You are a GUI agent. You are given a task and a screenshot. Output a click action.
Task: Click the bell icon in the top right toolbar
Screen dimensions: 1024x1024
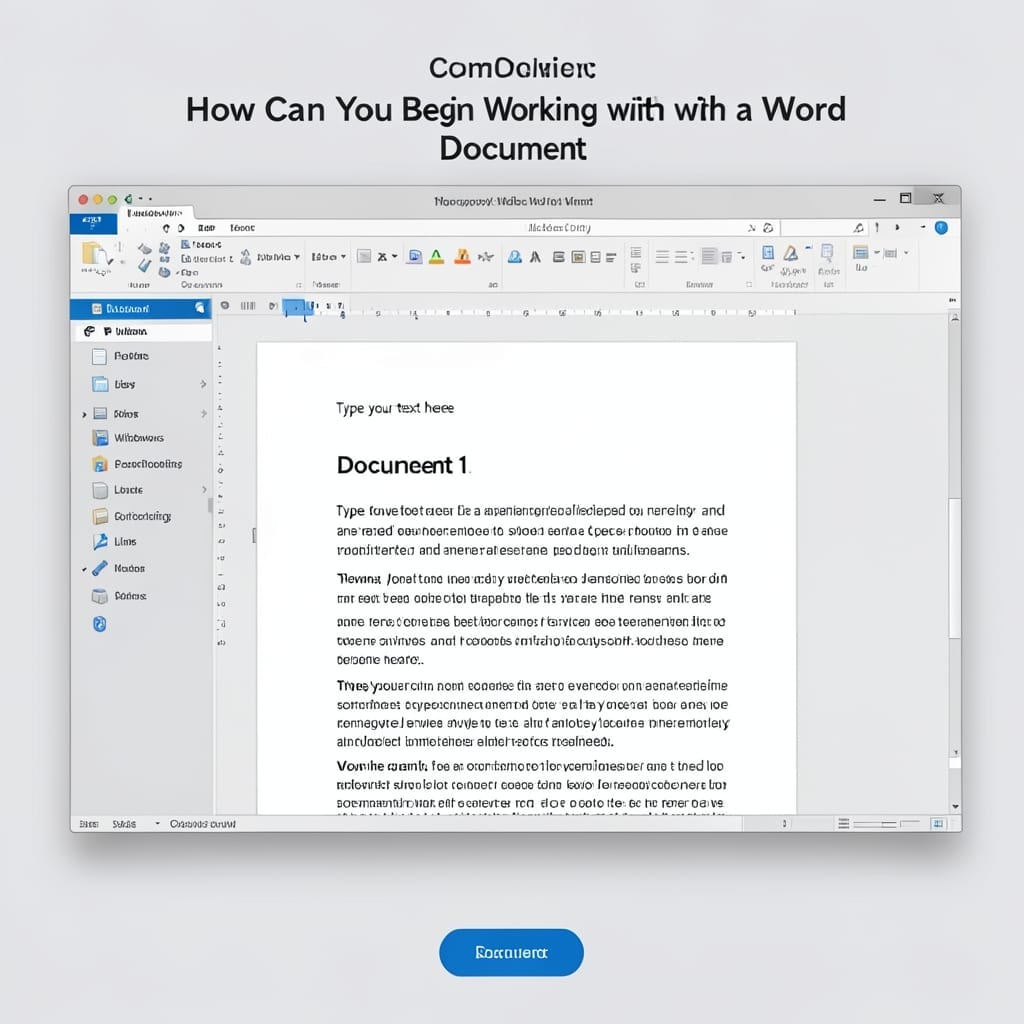pyautogui.click(x=859, y=228)
